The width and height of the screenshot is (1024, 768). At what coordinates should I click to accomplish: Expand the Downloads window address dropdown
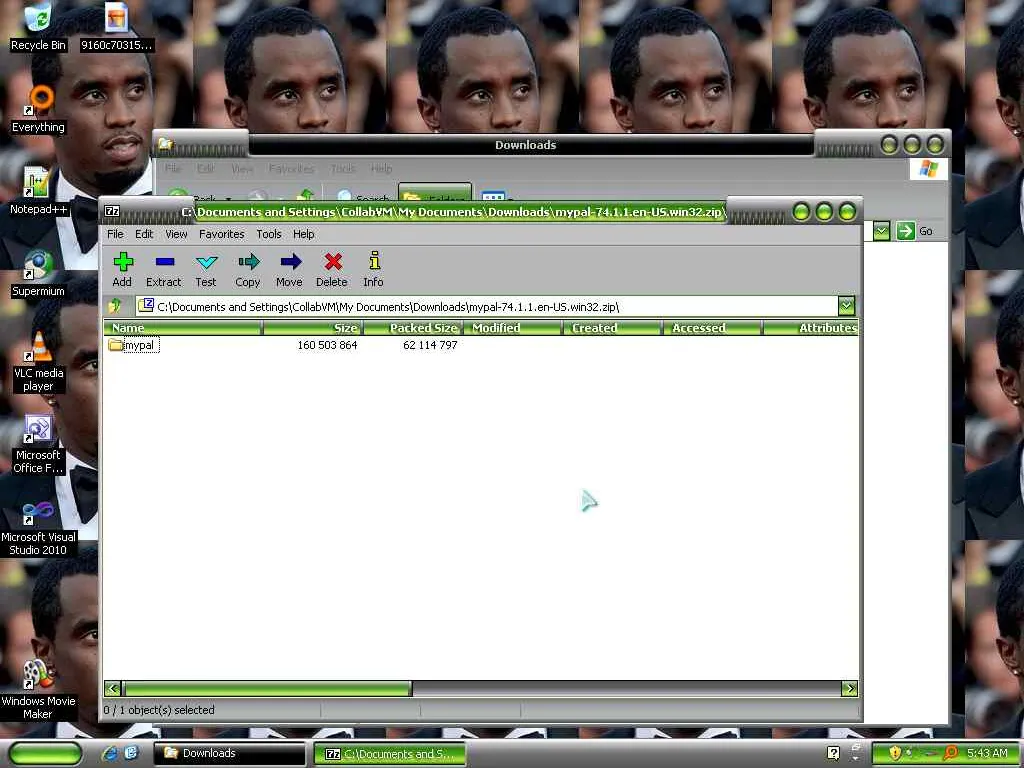(x=881, y=231)
